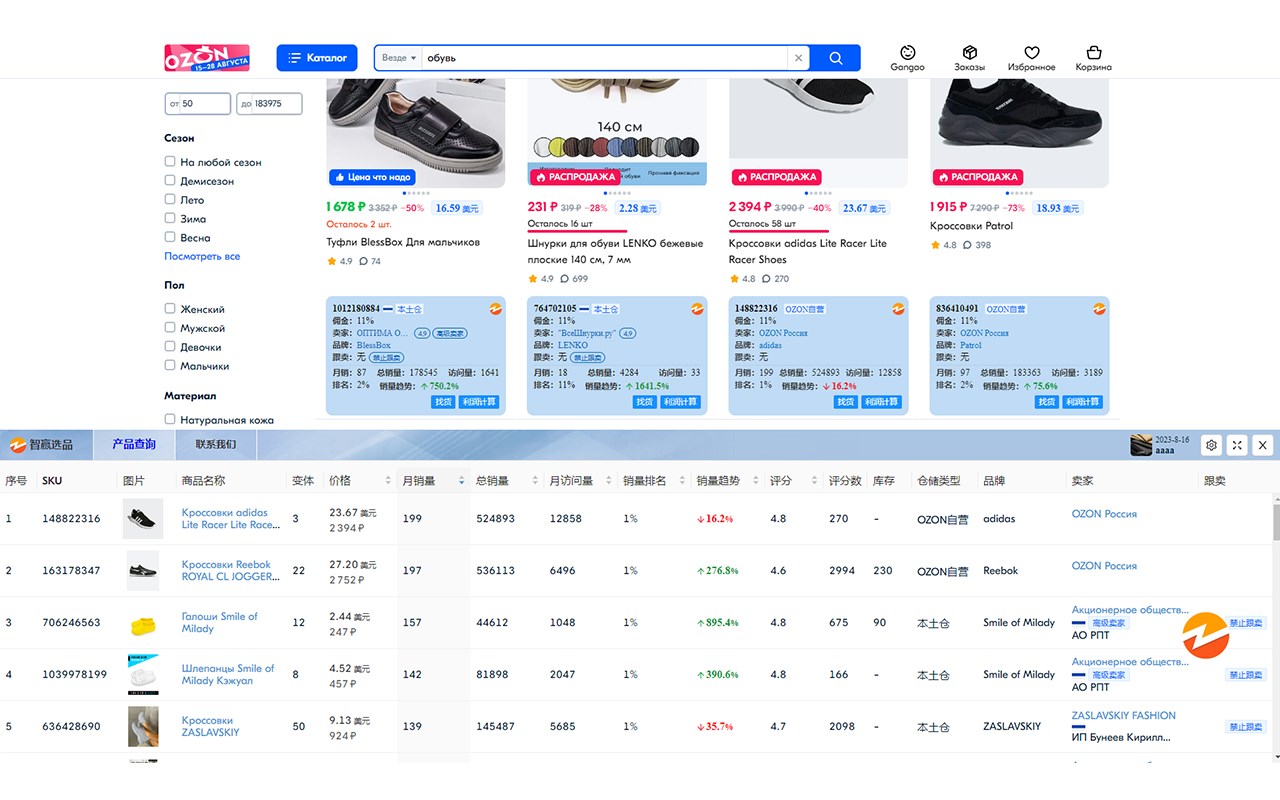Screen dimensions: 1280x800
Task: Clear the search field with X
Action: (x=798, y=58)
